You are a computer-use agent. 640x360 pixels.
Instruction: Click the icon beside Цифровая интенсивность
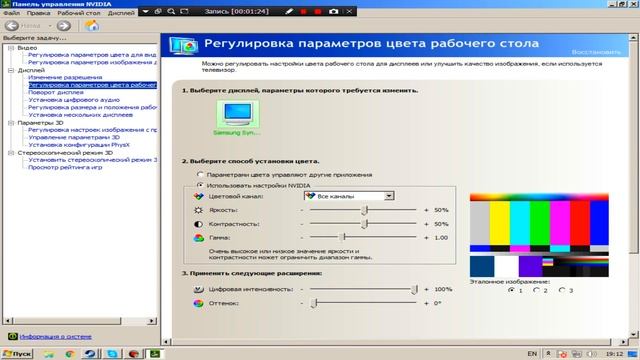click(x=198, y=289)
